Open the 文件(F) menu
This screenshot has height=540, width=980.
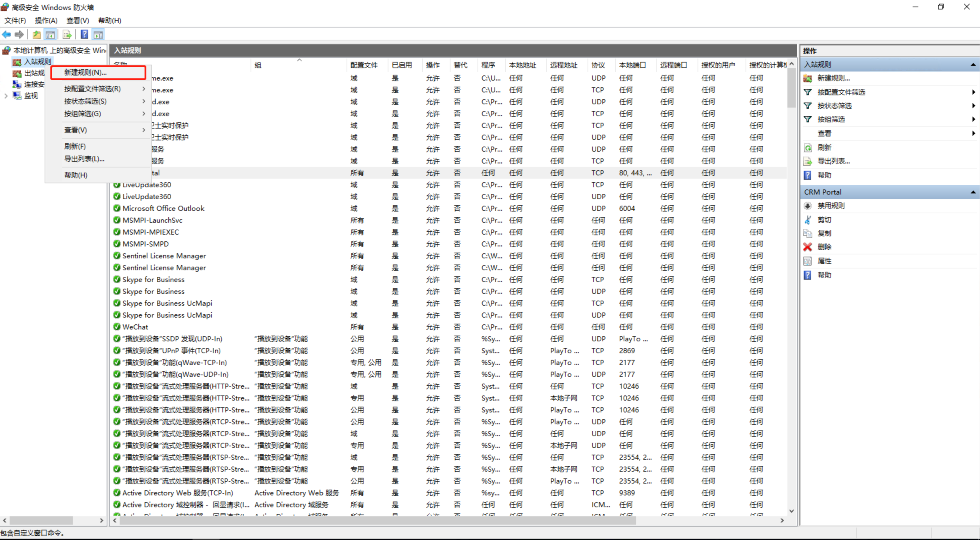click(15, 21)
